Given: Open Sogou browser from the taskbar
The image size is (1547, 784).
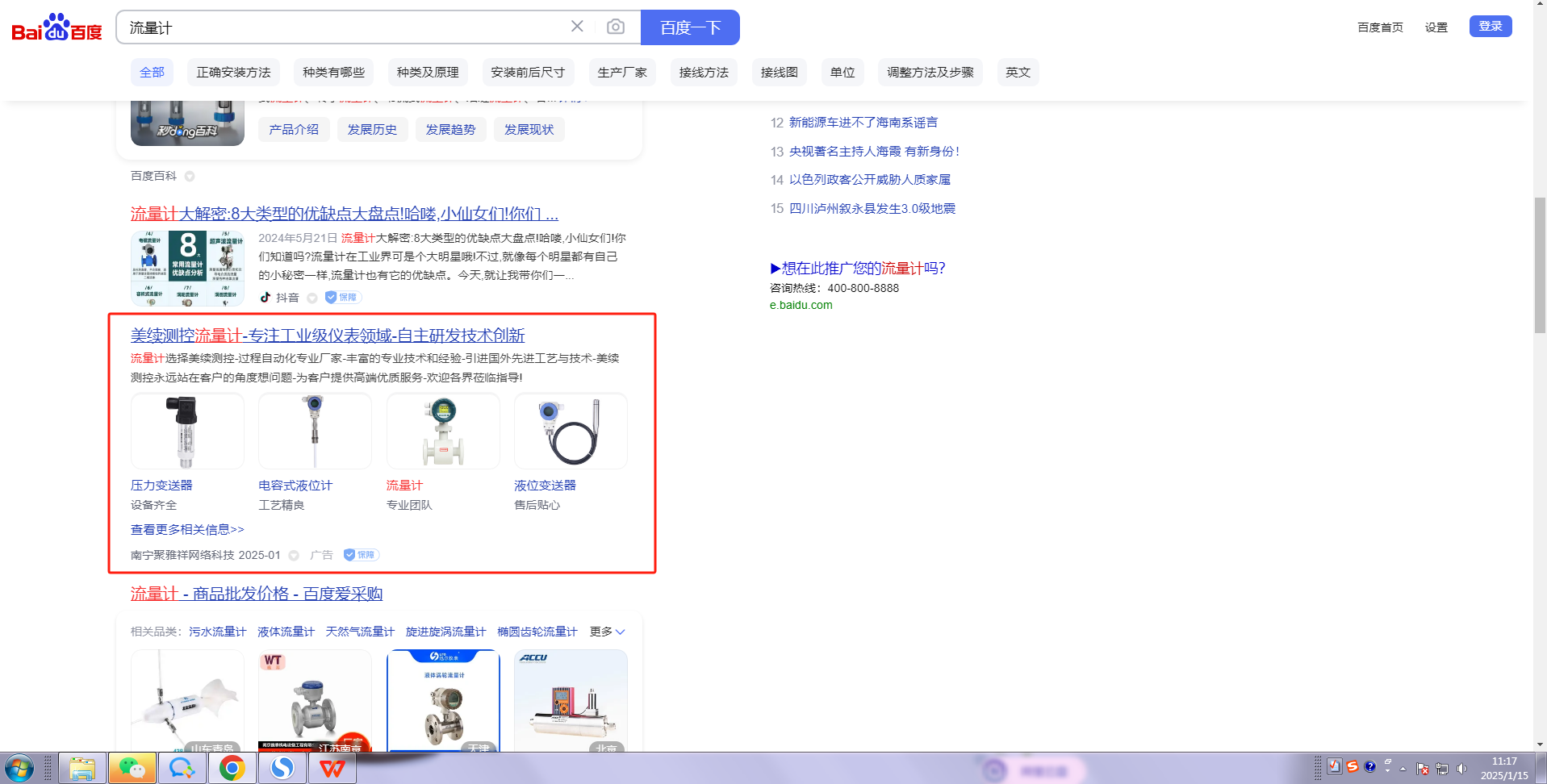Looking at the screenshot, I should coord(282,769).
